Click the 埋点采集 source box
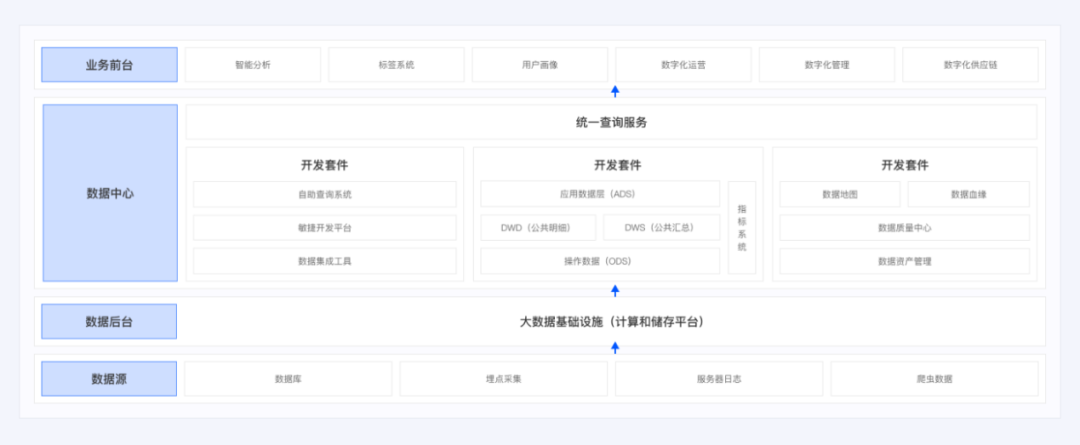 (x=503, y=379)
